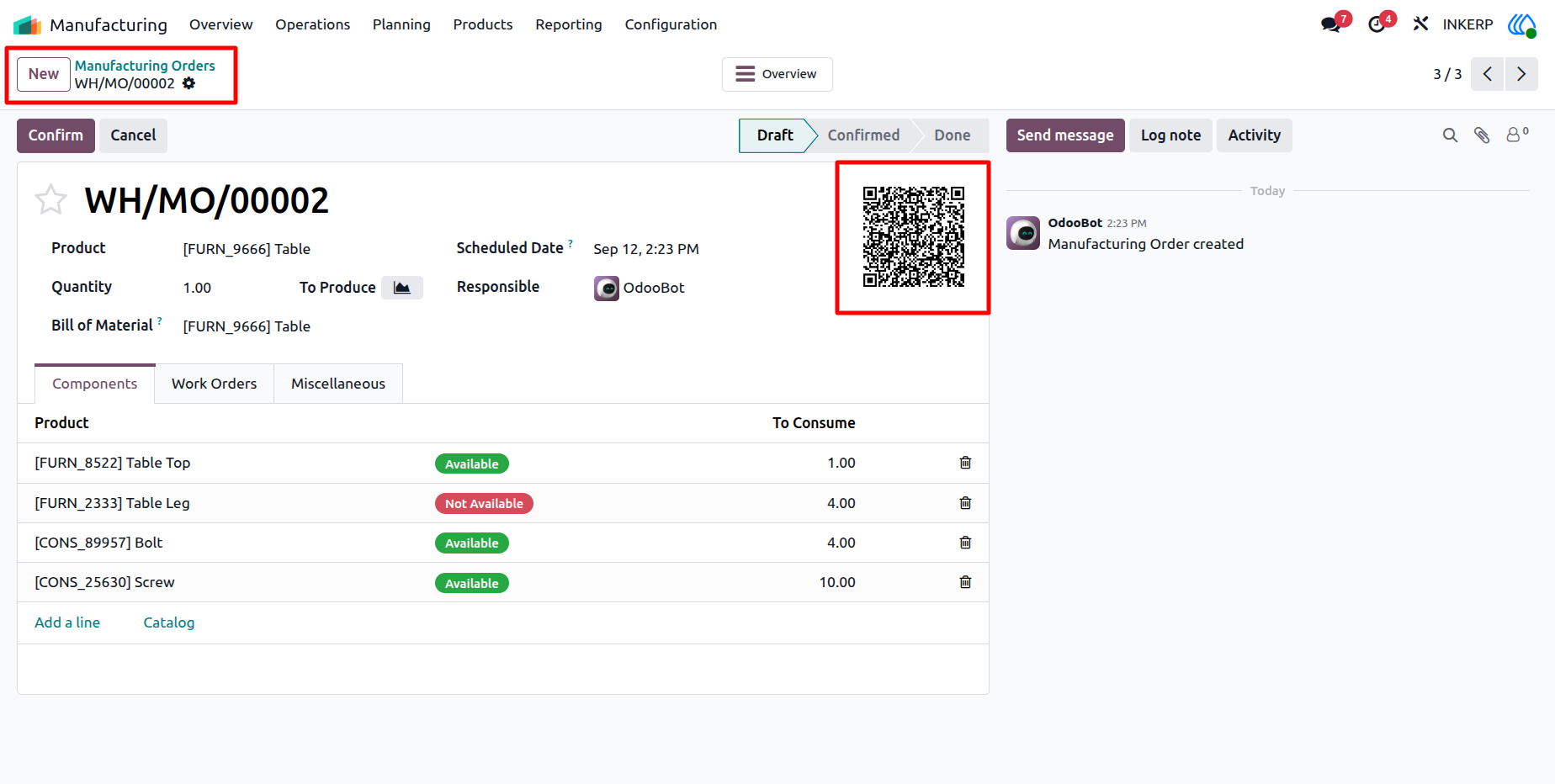1555x784 pixels.
Task: Remove the Bolt component with trash icon
Action: (965, 543)
